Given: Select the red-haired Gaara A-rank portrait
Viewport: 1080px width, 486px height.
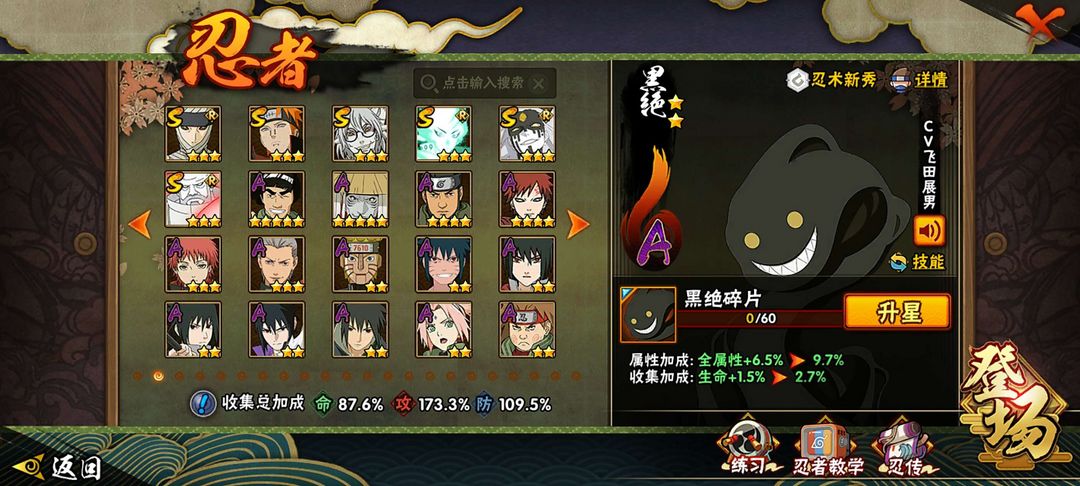Looking at the screenshot, I should click(x=528, y=199).
